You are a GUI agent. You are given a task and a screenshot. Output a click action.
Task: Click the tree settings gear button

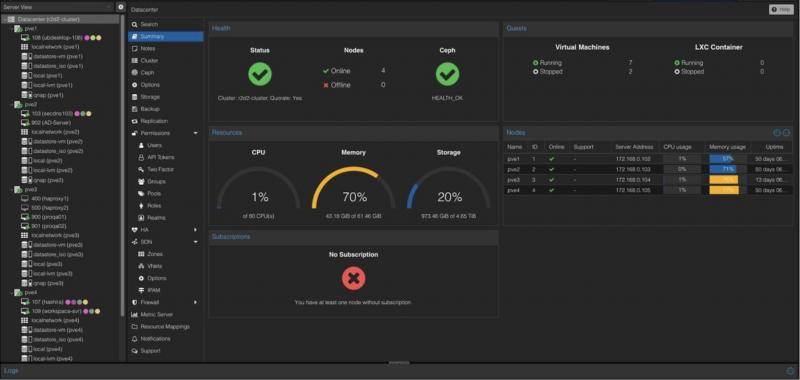pos(120,7)
